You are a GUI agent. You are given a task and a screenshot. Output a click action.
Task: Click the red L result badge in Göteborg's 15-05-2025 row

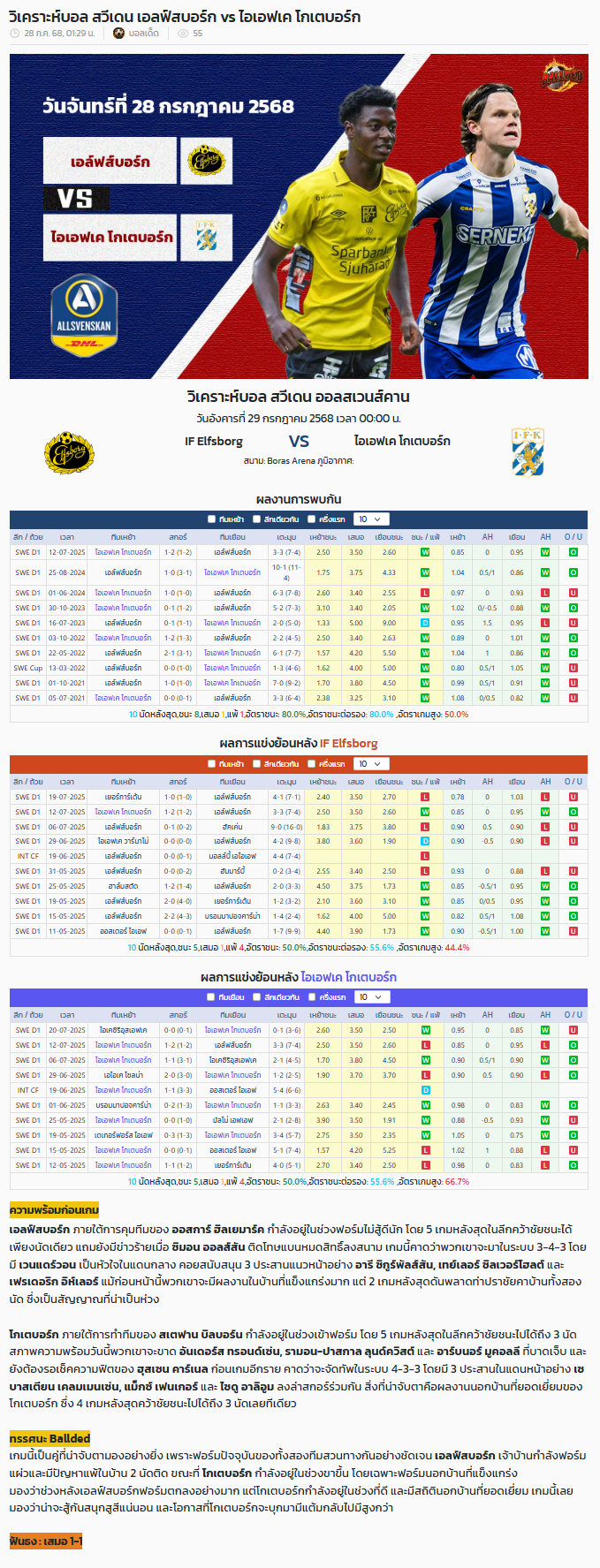coord(425,1150)
